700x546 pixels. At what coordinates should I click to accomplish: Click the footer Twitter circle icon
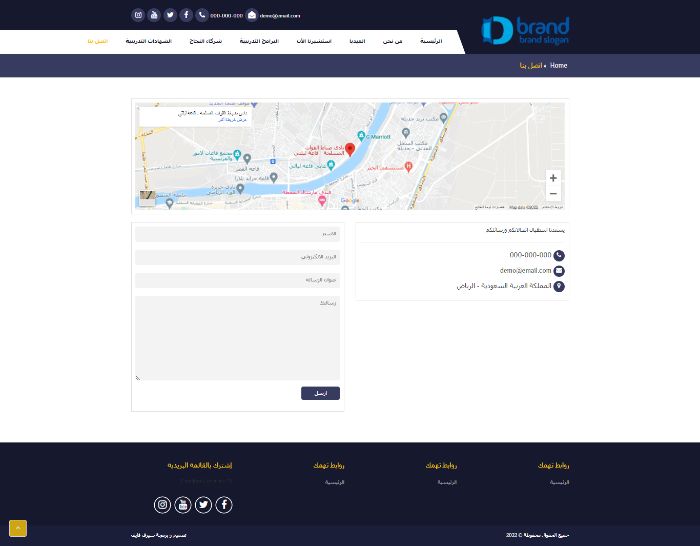tap(203, 504)
